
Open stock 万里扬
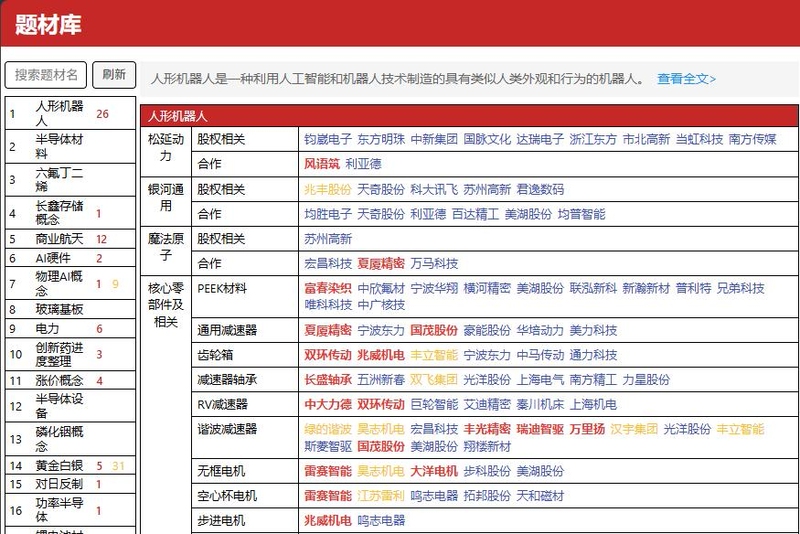[x=587, y=429]
